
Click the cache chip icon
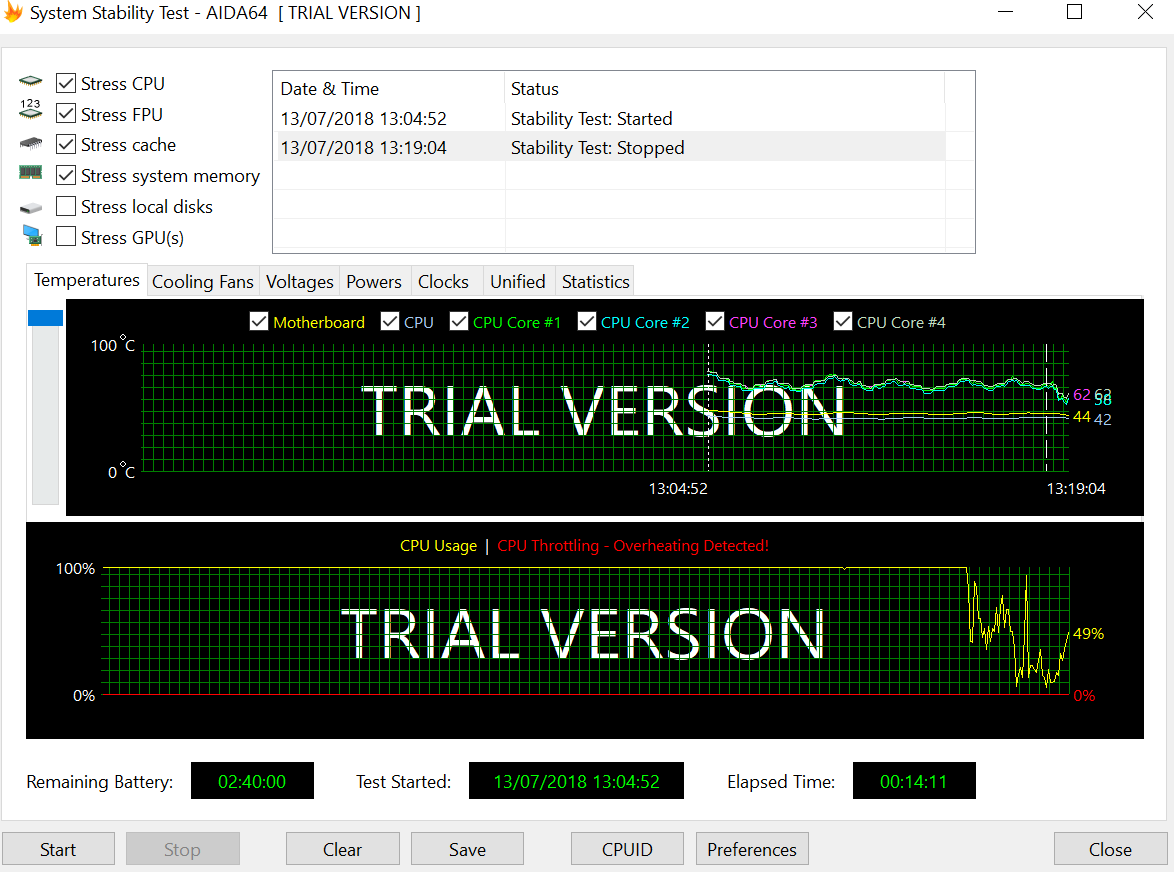tap(31, 142)
